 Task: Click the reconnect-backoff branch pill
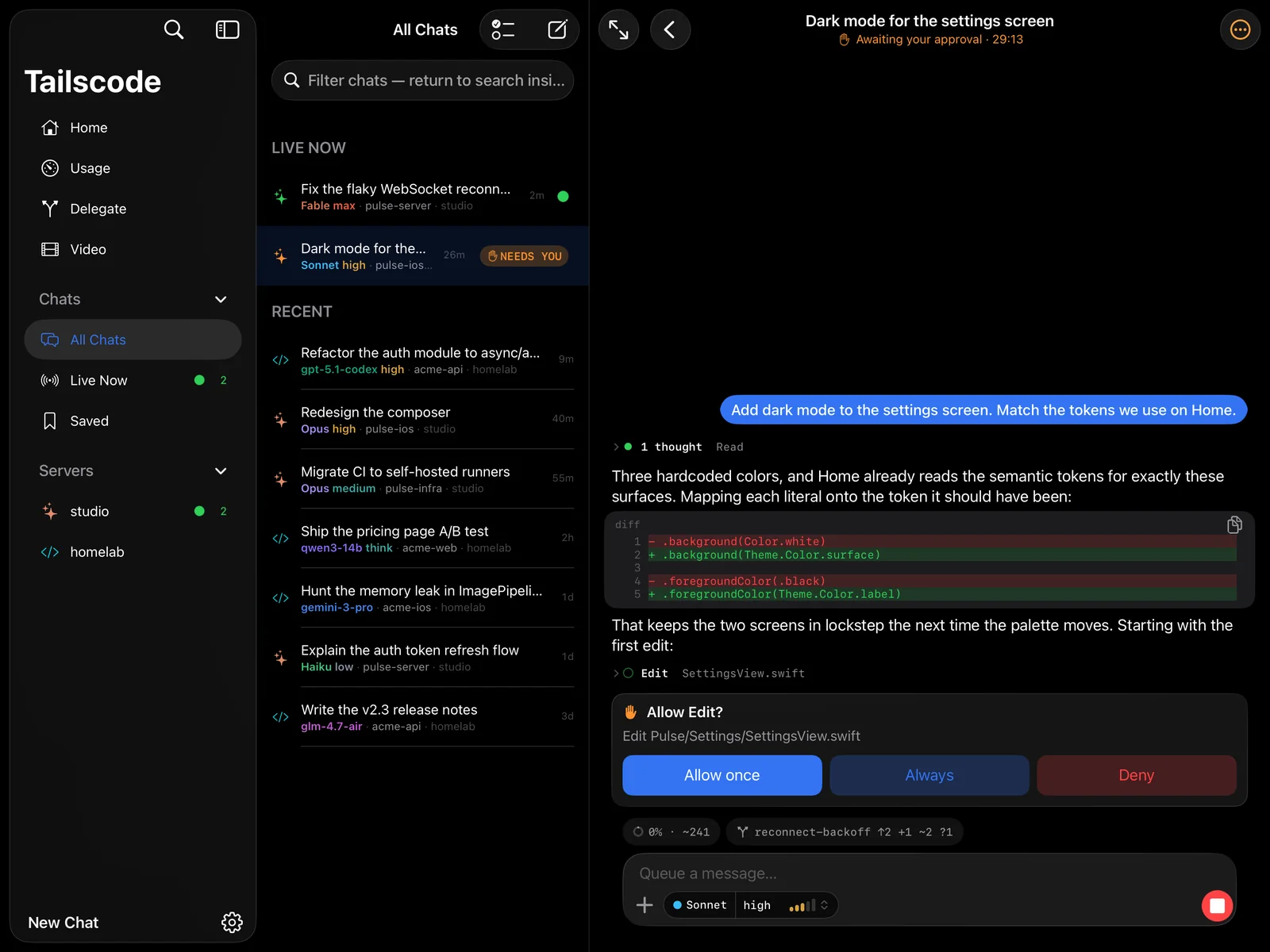coord(845,831)
